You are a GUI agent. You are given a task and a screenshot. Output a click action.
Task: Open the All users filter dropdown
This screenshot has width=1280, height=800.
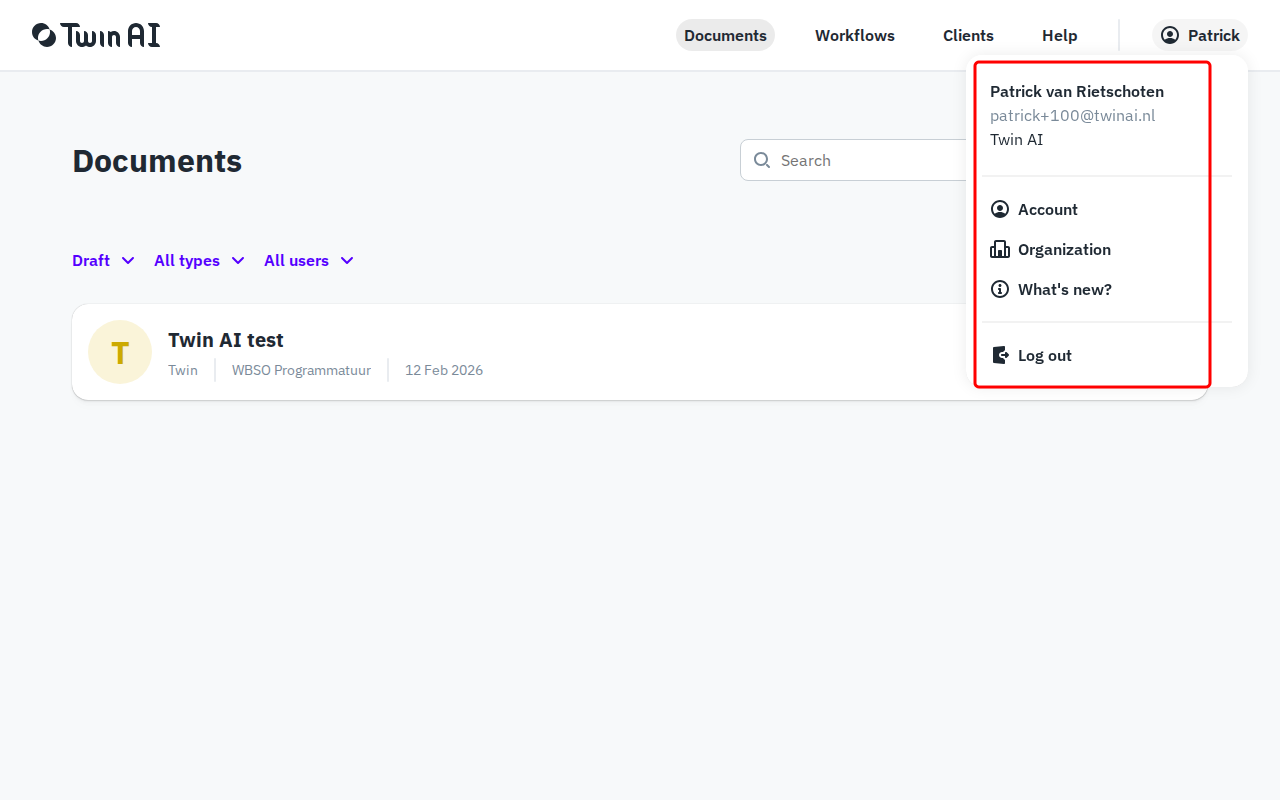(308, 260)
